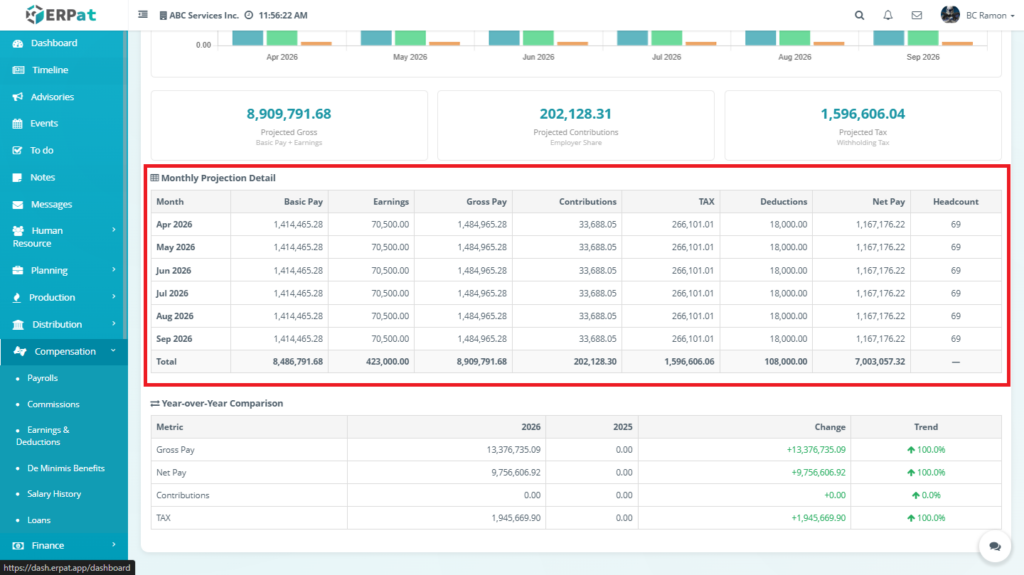
Task: Open the mail envelope icon
Action: [916, 16]
